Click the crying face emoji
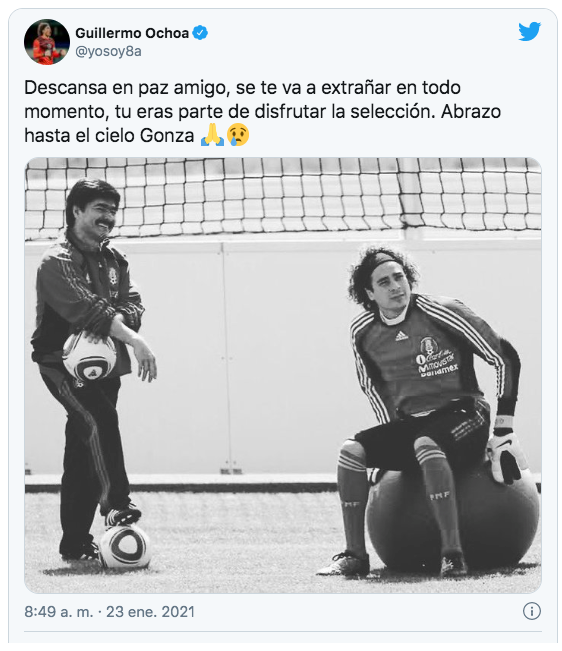Viewport: 562px width, 651px height. pos(238,135)
